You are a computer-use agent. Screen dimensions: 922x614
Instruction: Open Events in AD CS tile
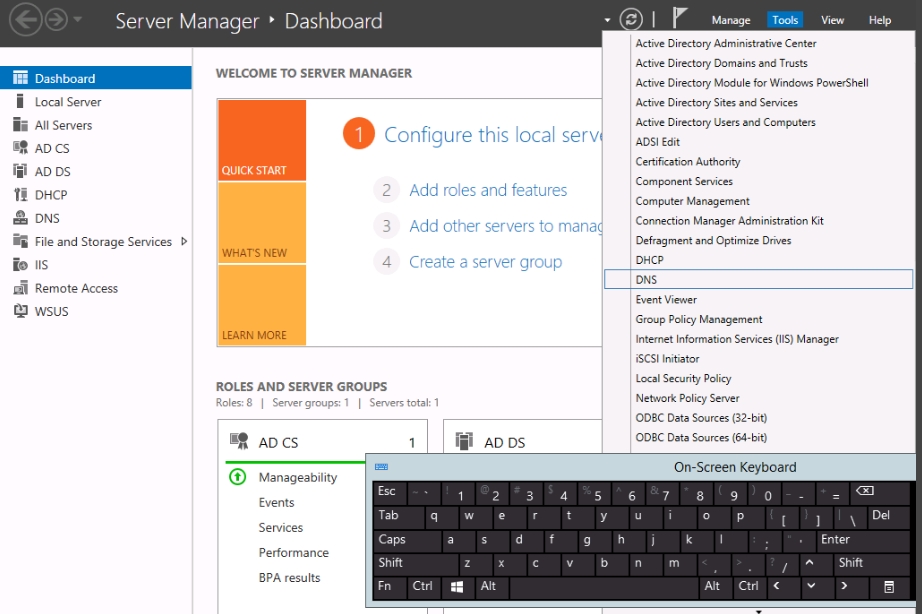pyautogui.click(x=276, y=502)
